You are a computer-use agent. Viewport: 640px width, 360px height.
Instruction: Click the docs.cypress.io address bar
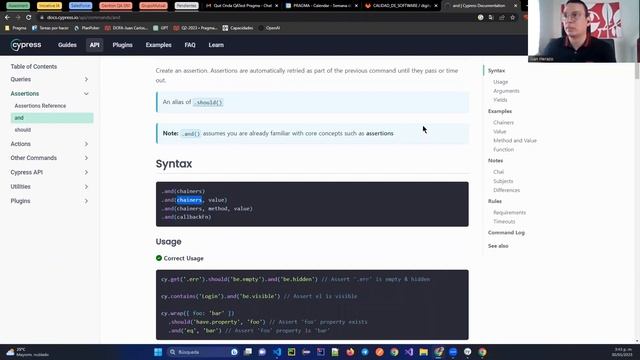(257, 18)
